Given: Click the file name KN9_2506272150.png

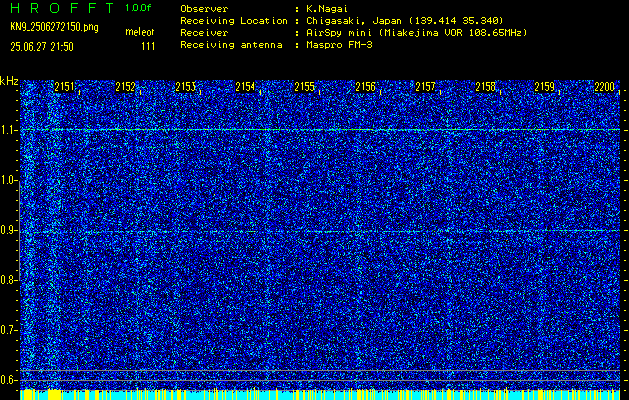Looking at the screenshot, I should tap(55, 27).
